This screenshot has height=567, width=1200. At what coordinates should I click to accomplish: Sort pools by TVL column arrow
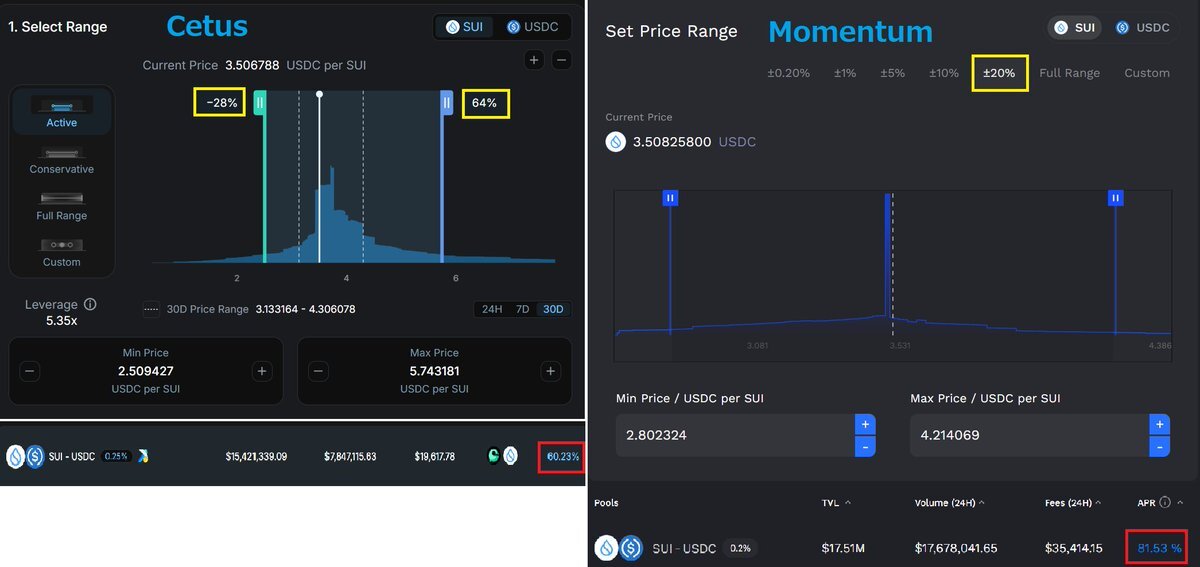point(849,503)
